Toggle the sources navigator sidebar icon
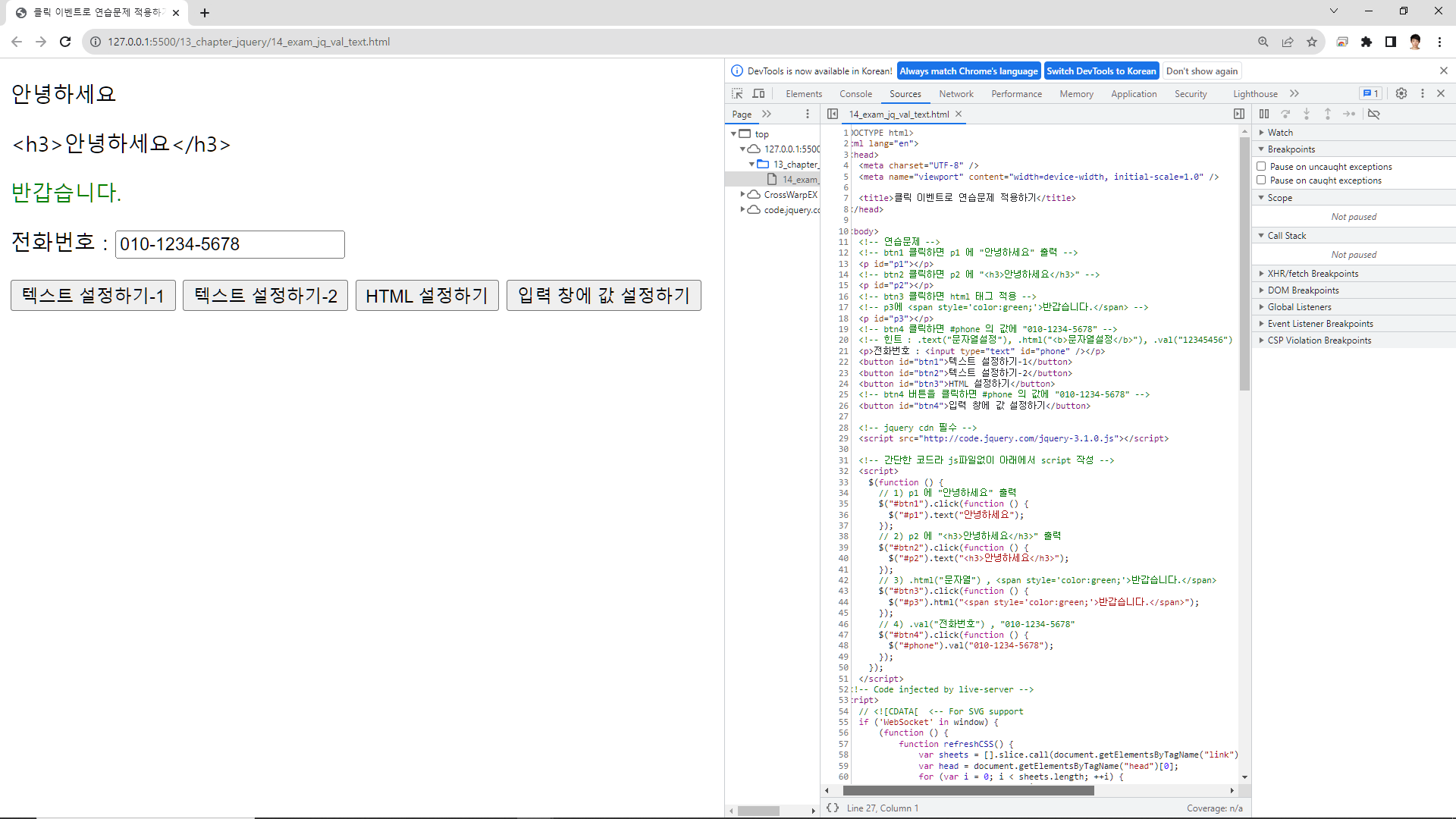This screenshot has height=819, width=1456. point(833,114)
